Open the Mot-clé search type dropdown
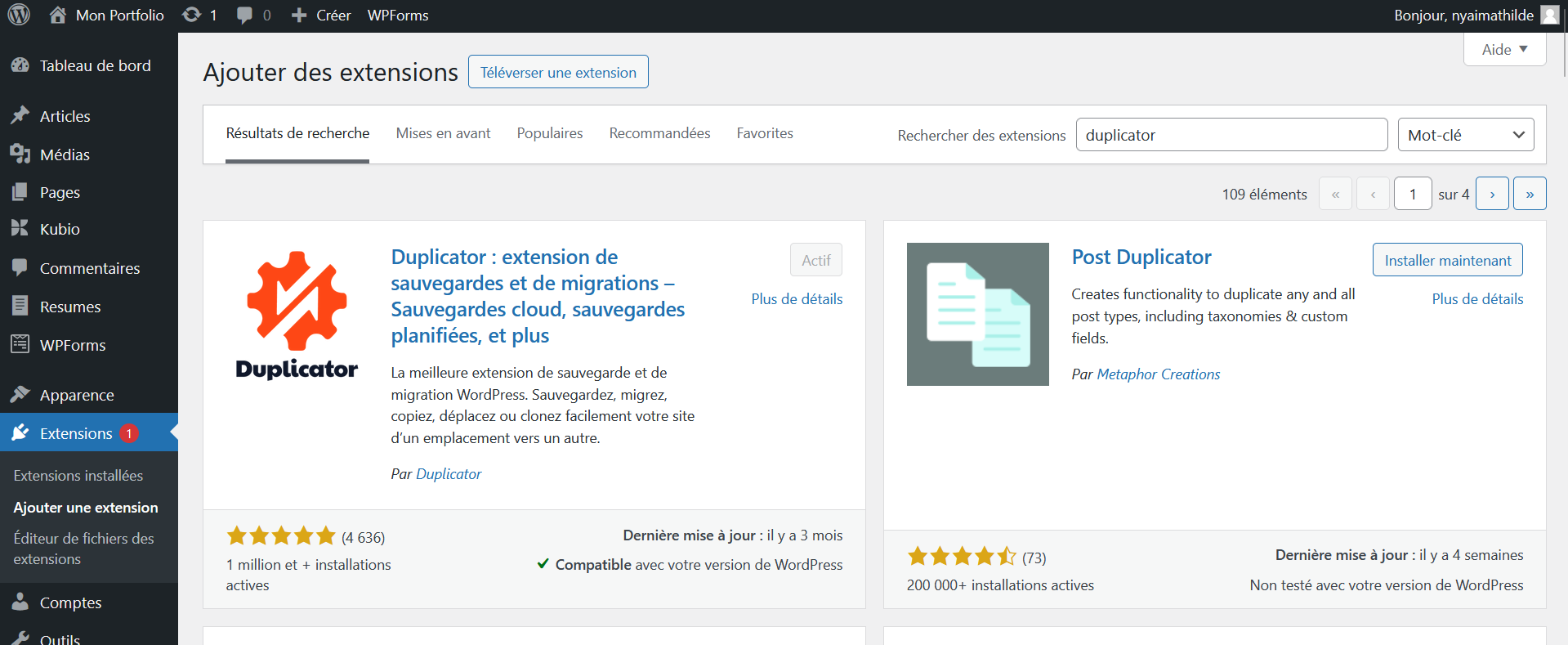 (x=1466, y=135)
